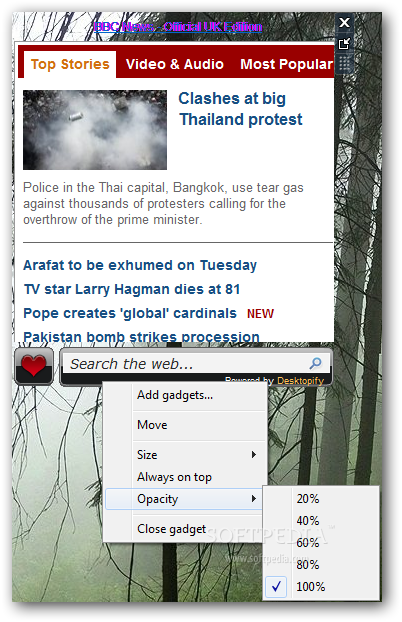Viewport: 402px width, 622px height.
Task: Click the gadget pop-out arrow icon
Action: click(344, 43)
